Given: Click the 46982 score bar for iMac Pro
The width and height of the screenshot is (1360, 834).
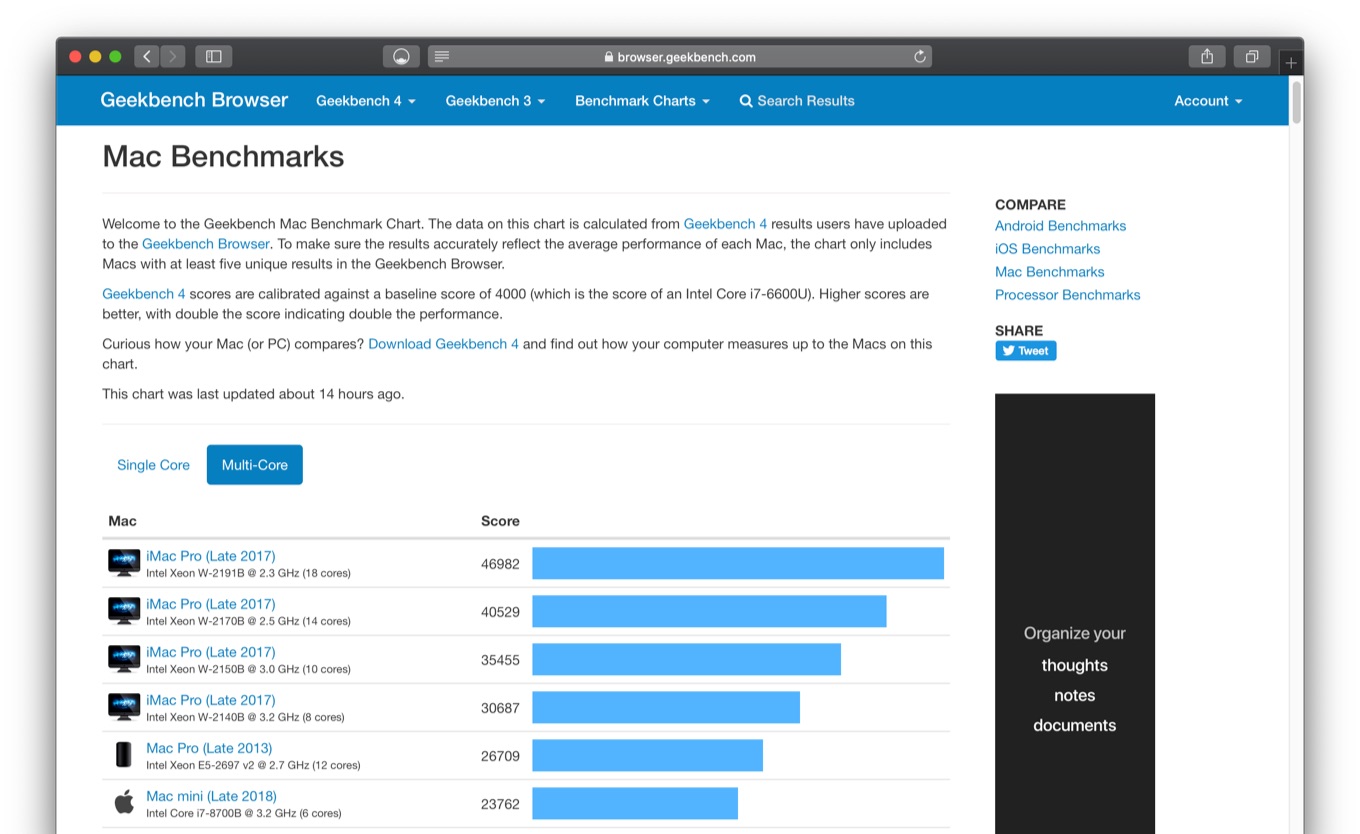Looking at the screenshot, I should [737, 563].
